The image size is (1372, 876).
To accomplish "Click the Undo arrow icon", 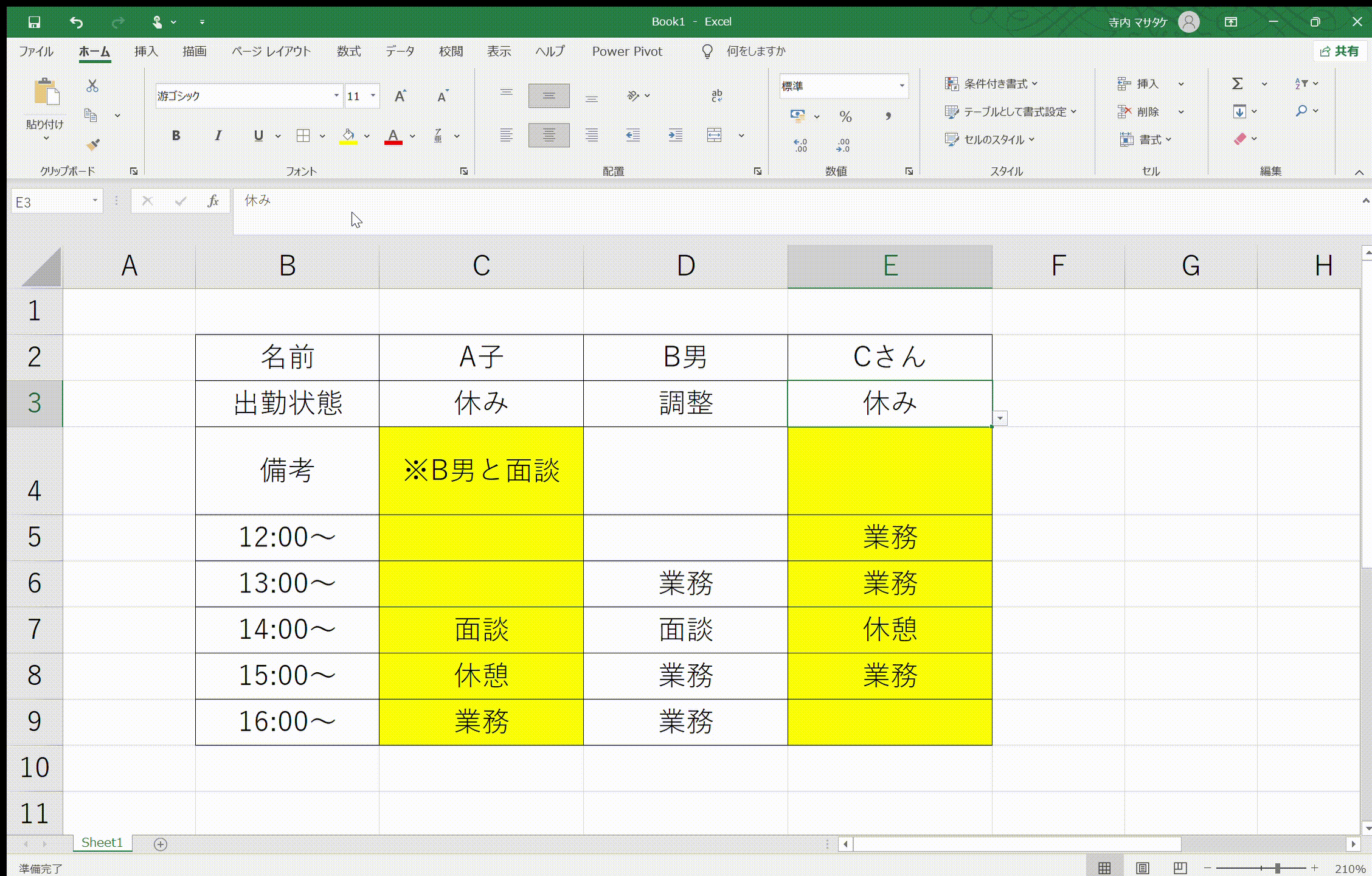I will tap(76, 22).
